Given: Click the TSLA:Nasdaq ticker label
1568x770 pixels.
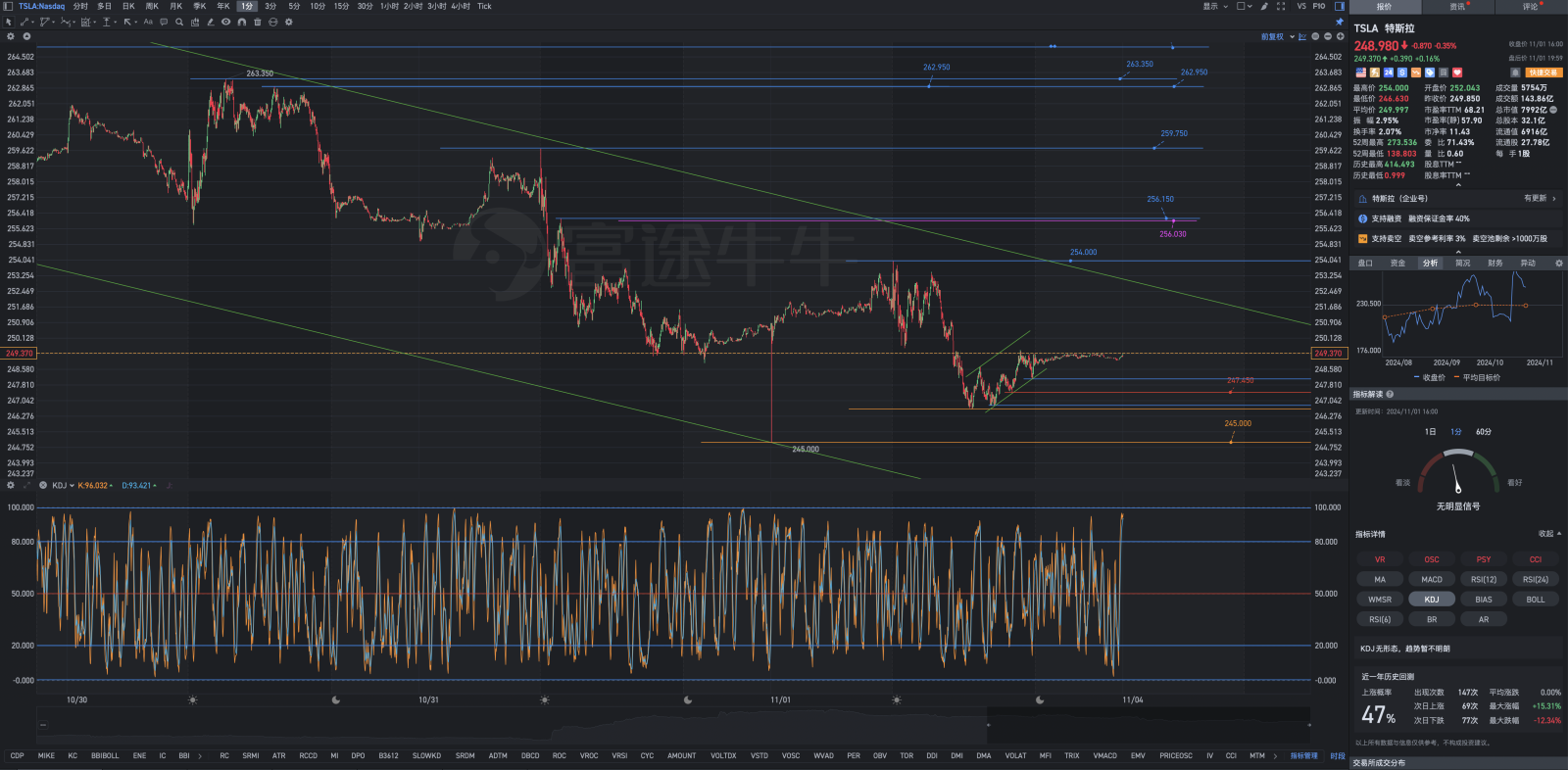Looking at the screenshot, I should pos(41,6).
